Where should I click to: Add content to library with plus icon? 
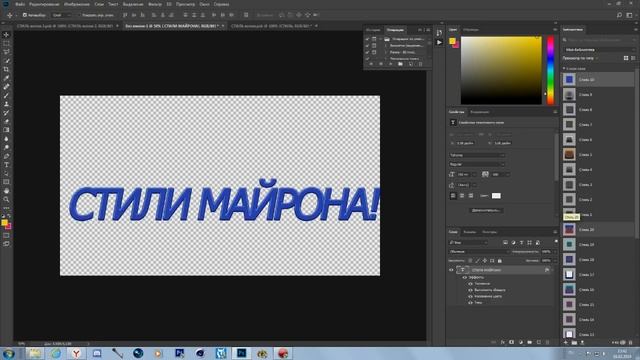(566, 342)
